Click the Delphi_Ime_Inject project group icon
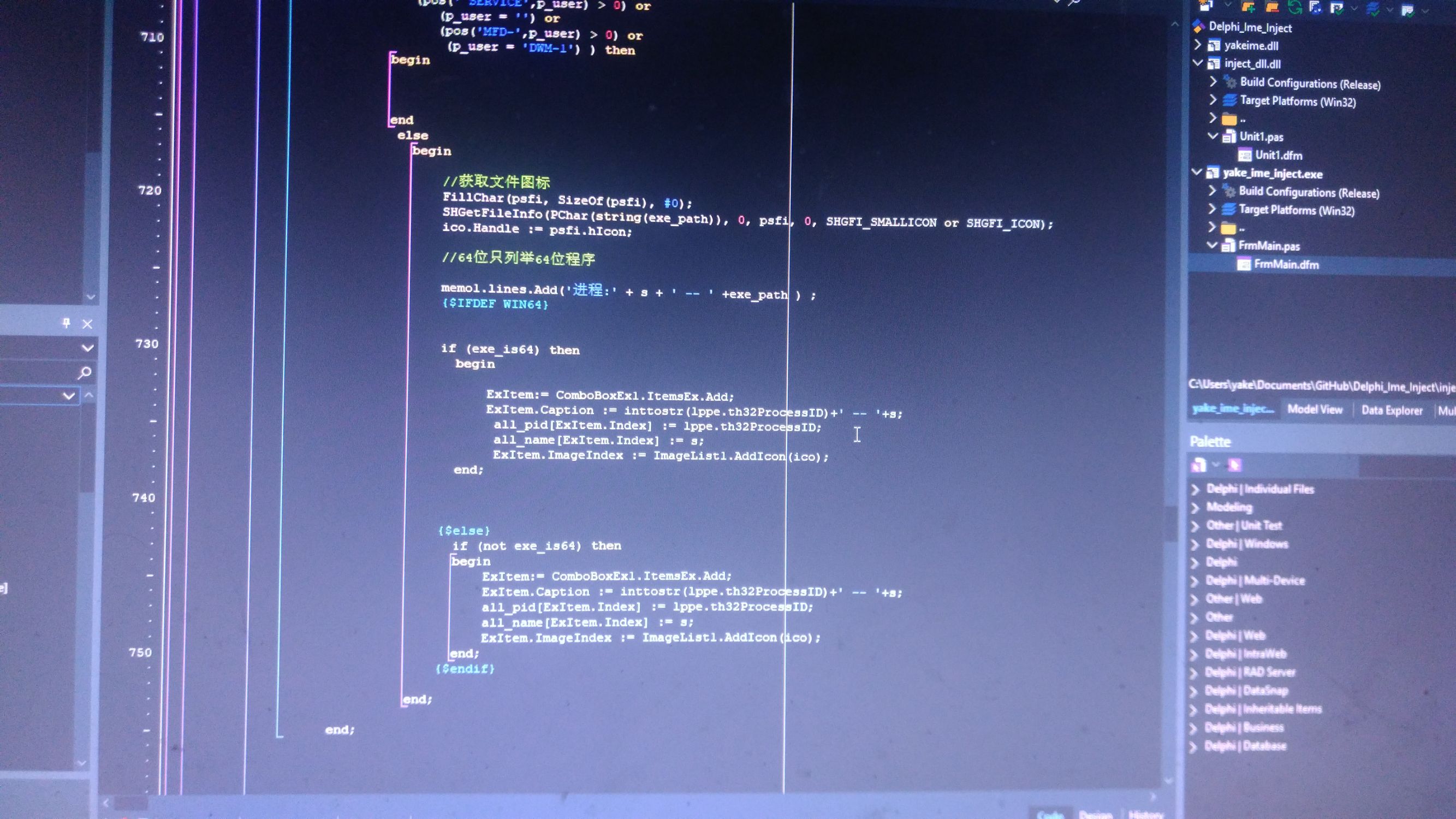The image size is (1456, 819). point(1198,27)
